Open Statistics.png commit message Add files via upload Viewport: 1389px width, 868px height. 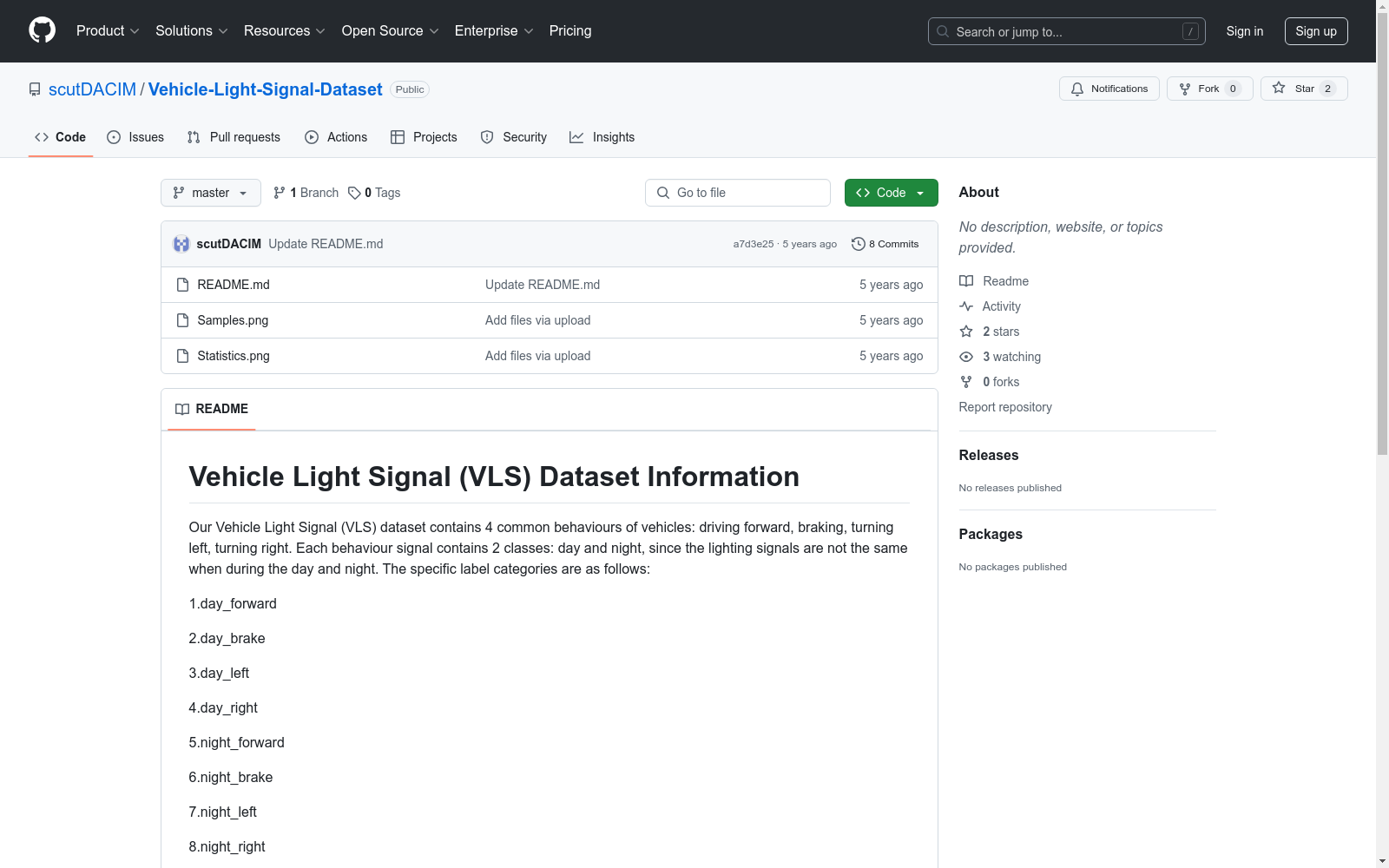click(x=538, y=356)
